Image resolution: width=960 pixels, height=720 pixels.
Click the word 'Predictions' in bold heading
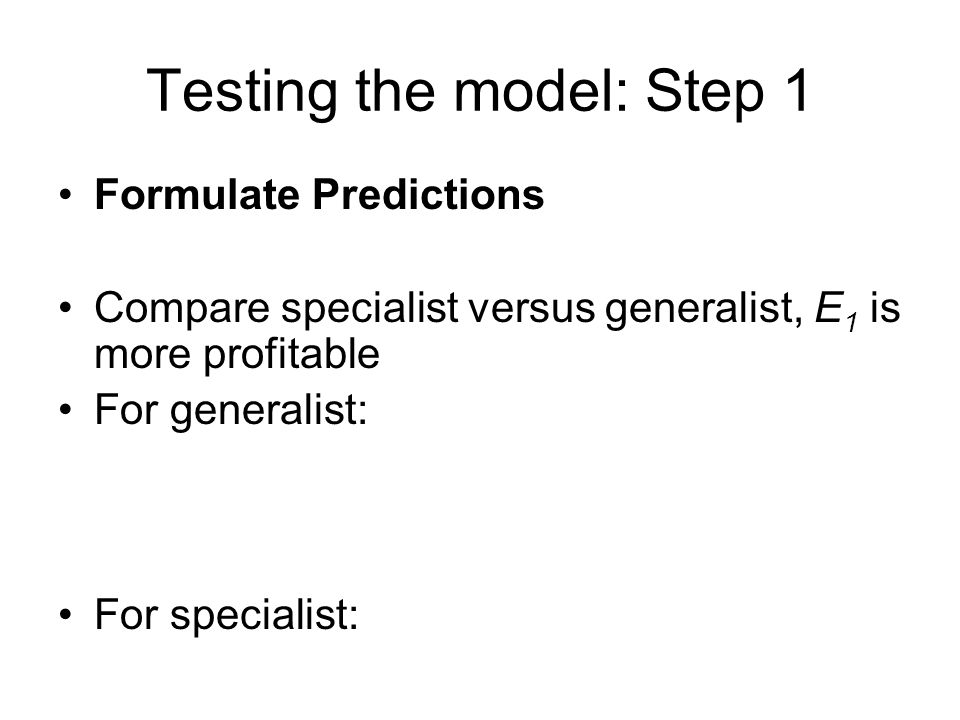(x=429, y=195)
